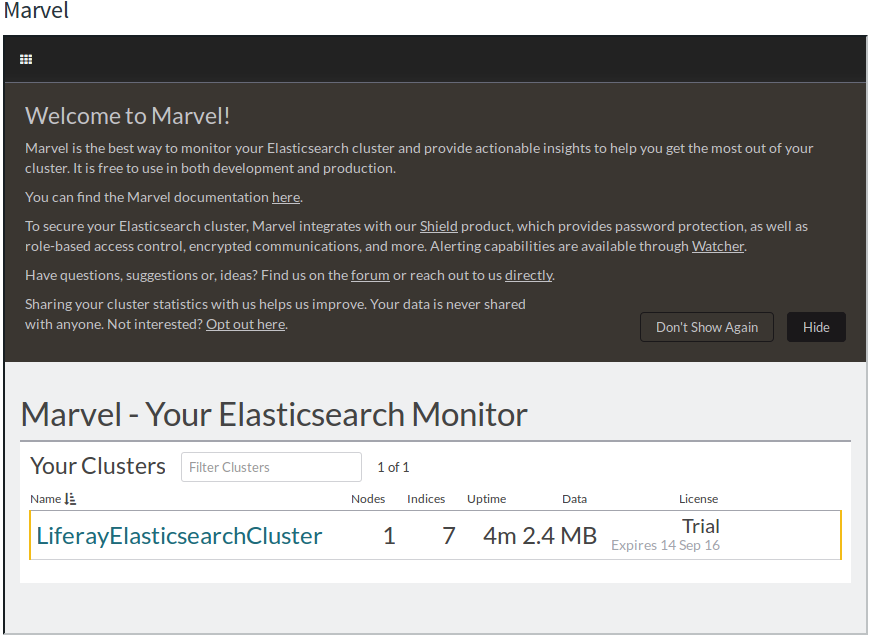The width and height of the screenshot is (869, 637).
Task: Click the 'Expires 14 Sep 16' text
Action: click(665, 546)
